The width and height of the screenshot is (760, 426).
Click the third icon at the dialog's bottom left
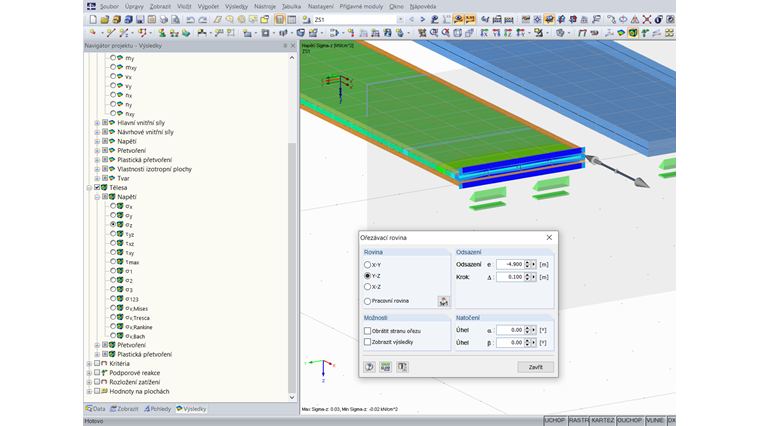click(x=402, y=367)
